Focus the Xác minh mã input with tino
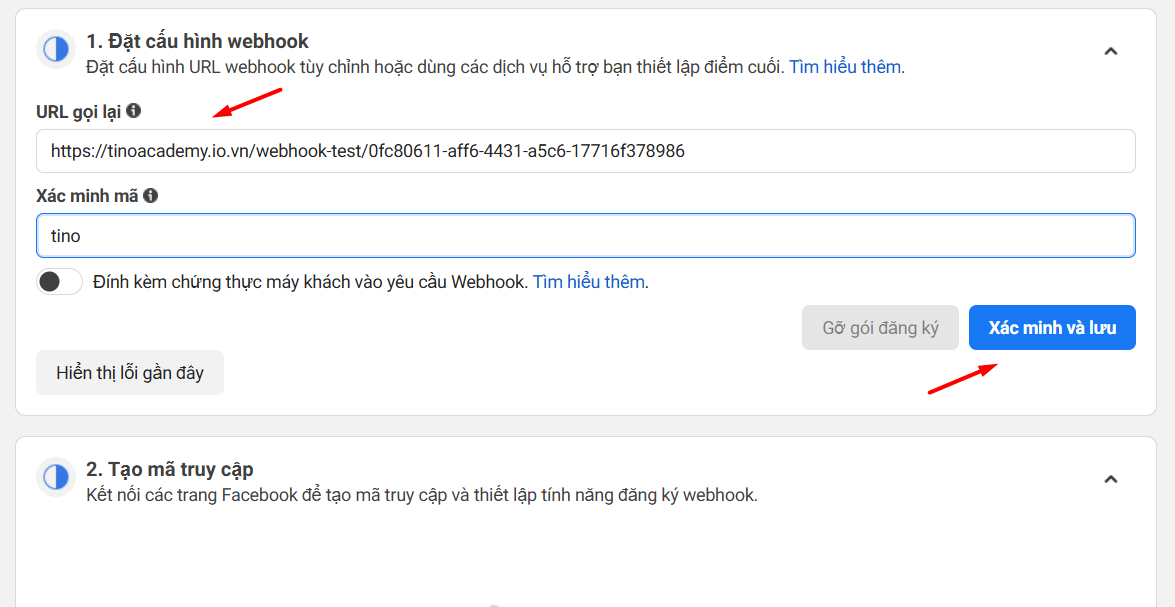Viewport: 1175px width, 607px height. 585,236
